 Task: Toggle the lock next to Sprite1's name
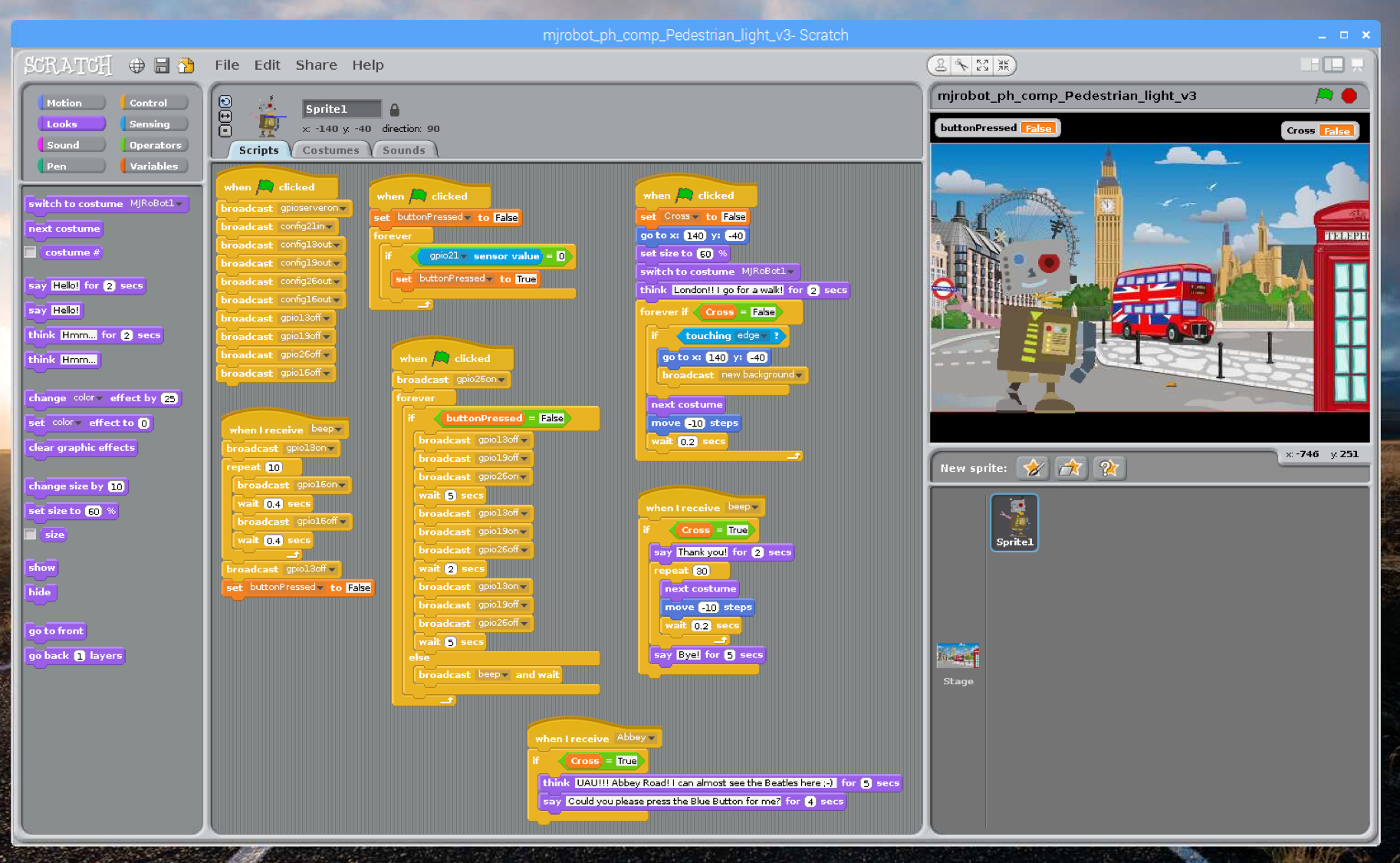click(x=393, y=108)
